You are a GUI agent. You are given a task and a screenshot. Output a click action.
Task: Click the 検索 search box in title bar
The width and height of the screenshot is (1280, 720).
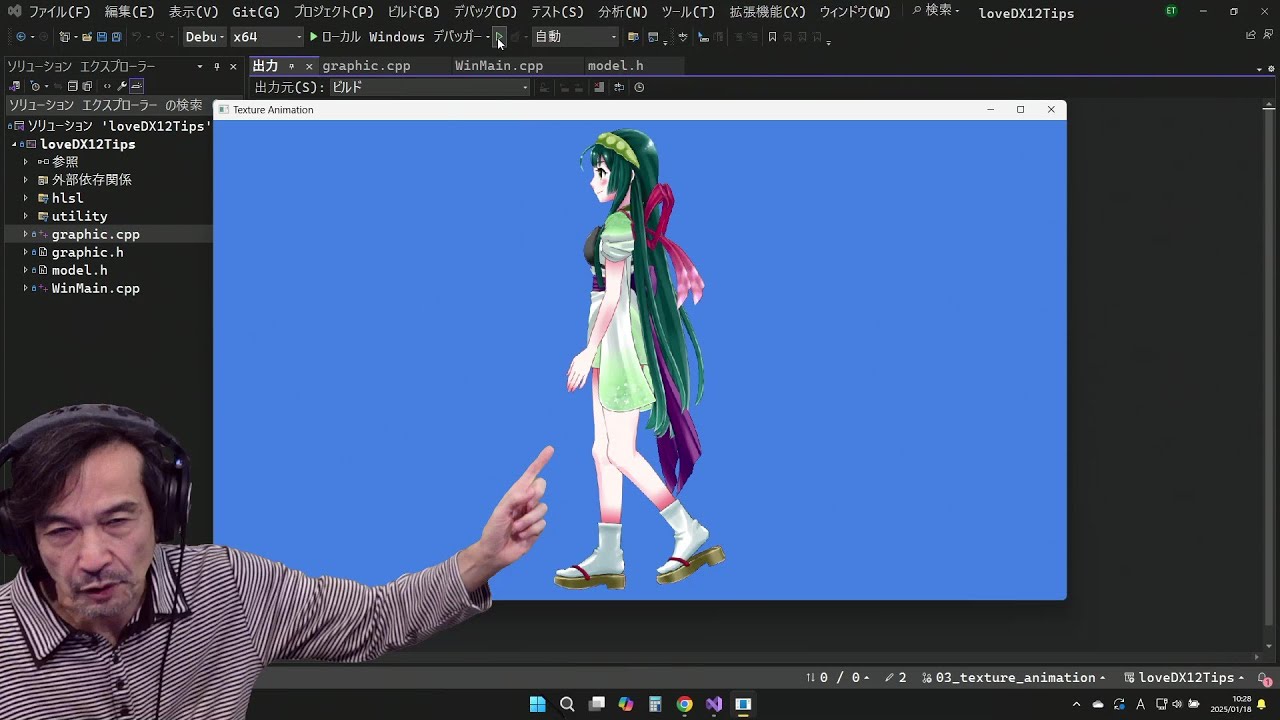point(935,11)
